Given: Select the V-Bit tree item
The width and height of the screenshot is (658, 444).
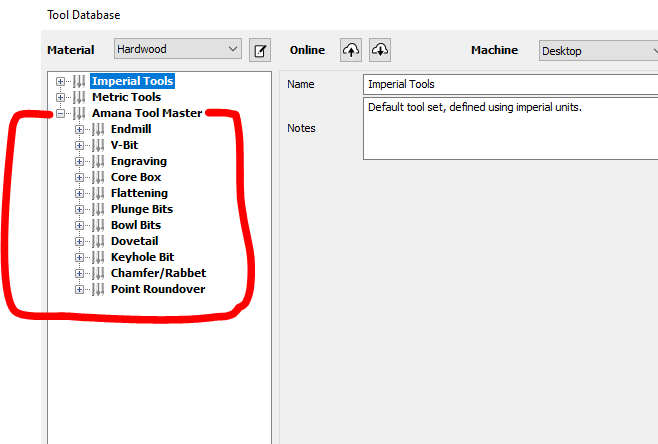Looking at the screenshot, I should point(124,145).
